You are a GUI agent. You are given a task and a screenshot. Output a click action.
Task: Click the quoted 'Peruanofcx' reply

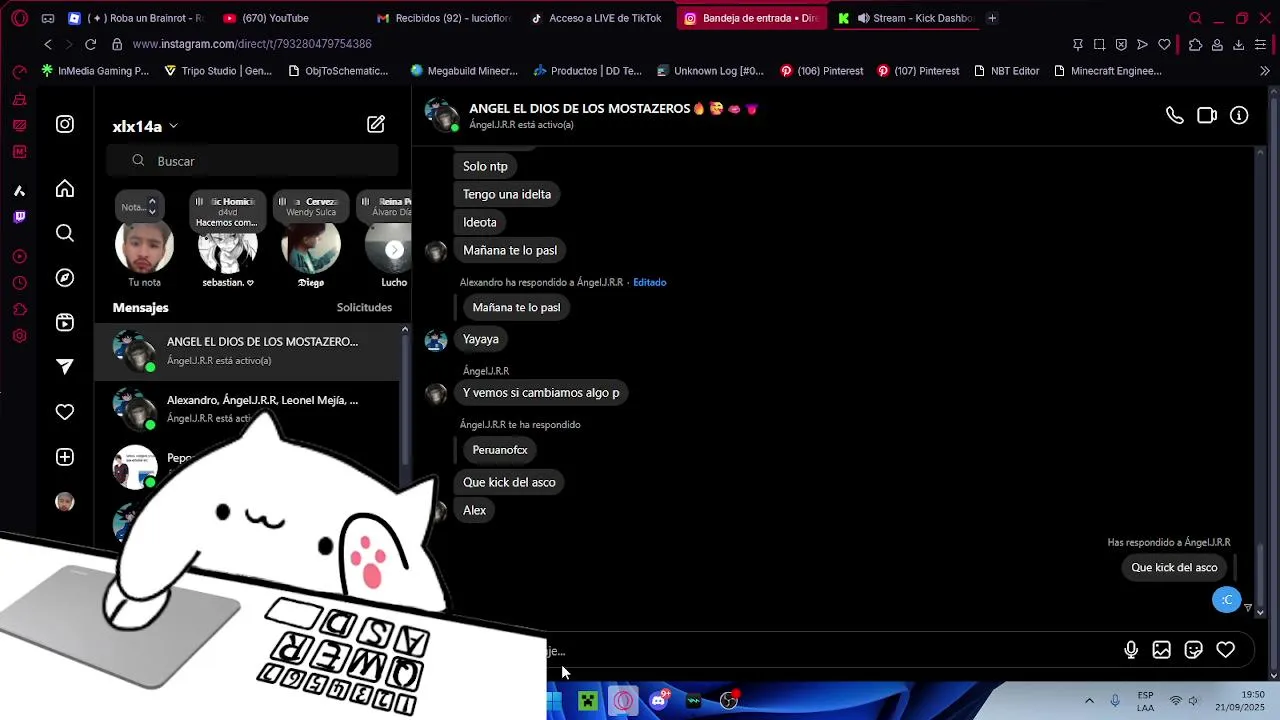(x=500, y=450)
